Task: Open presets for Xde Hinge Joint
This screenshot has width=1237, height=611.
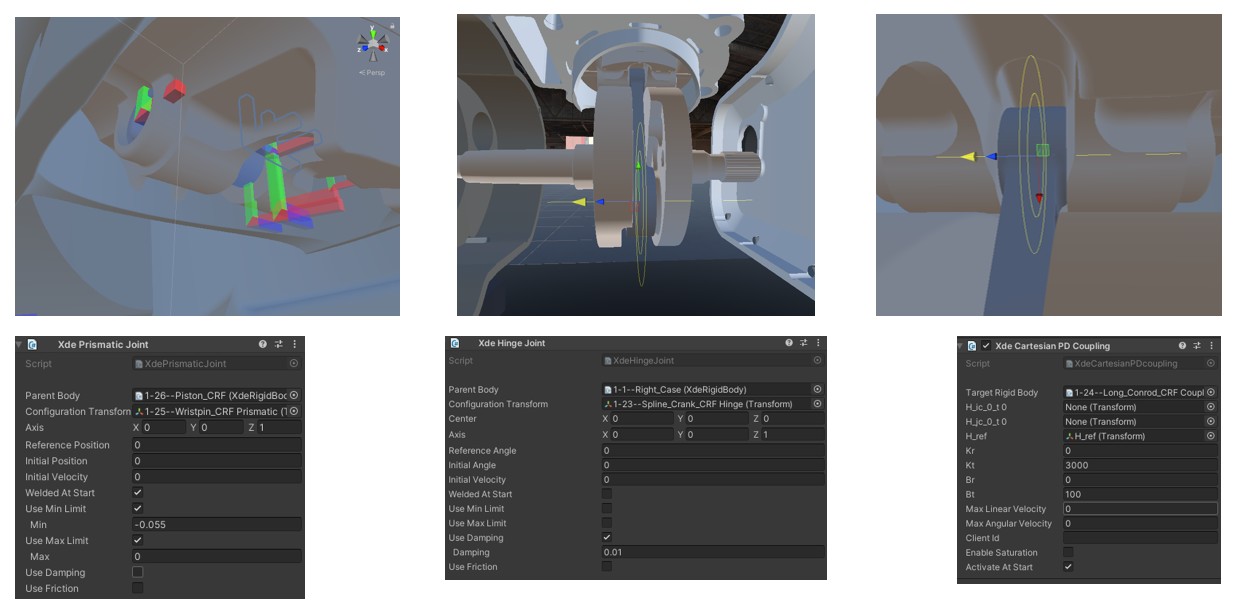Action: (x=805, y=343)
